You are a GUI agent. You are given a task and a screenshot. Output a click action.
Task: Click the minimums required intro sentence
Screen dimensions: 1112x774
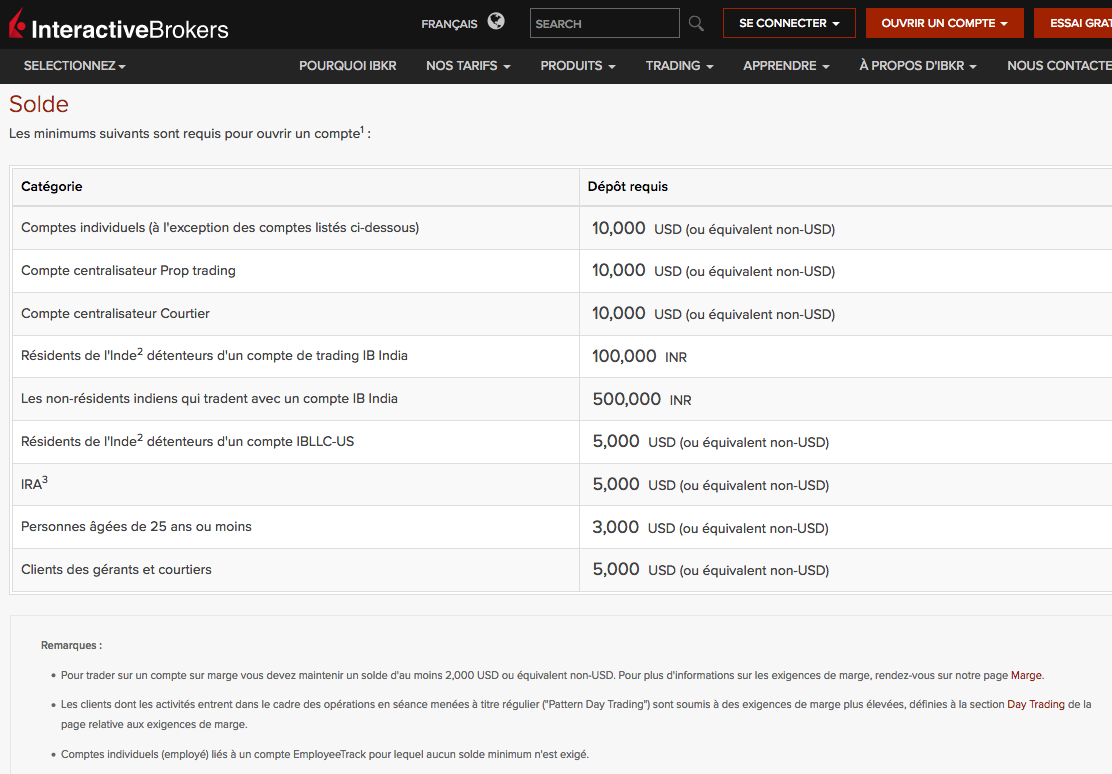pos(189,133)
